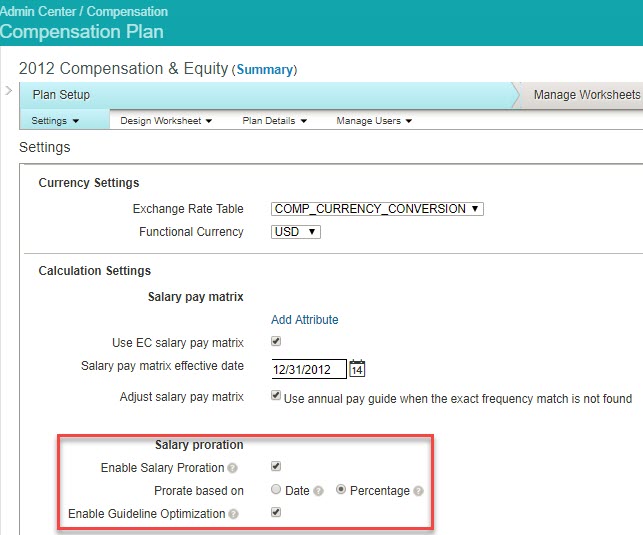This screenshot has width=643, height=535.
Task: Open Functional Currency USD dropdown
Action: click(x=296, y=232)
